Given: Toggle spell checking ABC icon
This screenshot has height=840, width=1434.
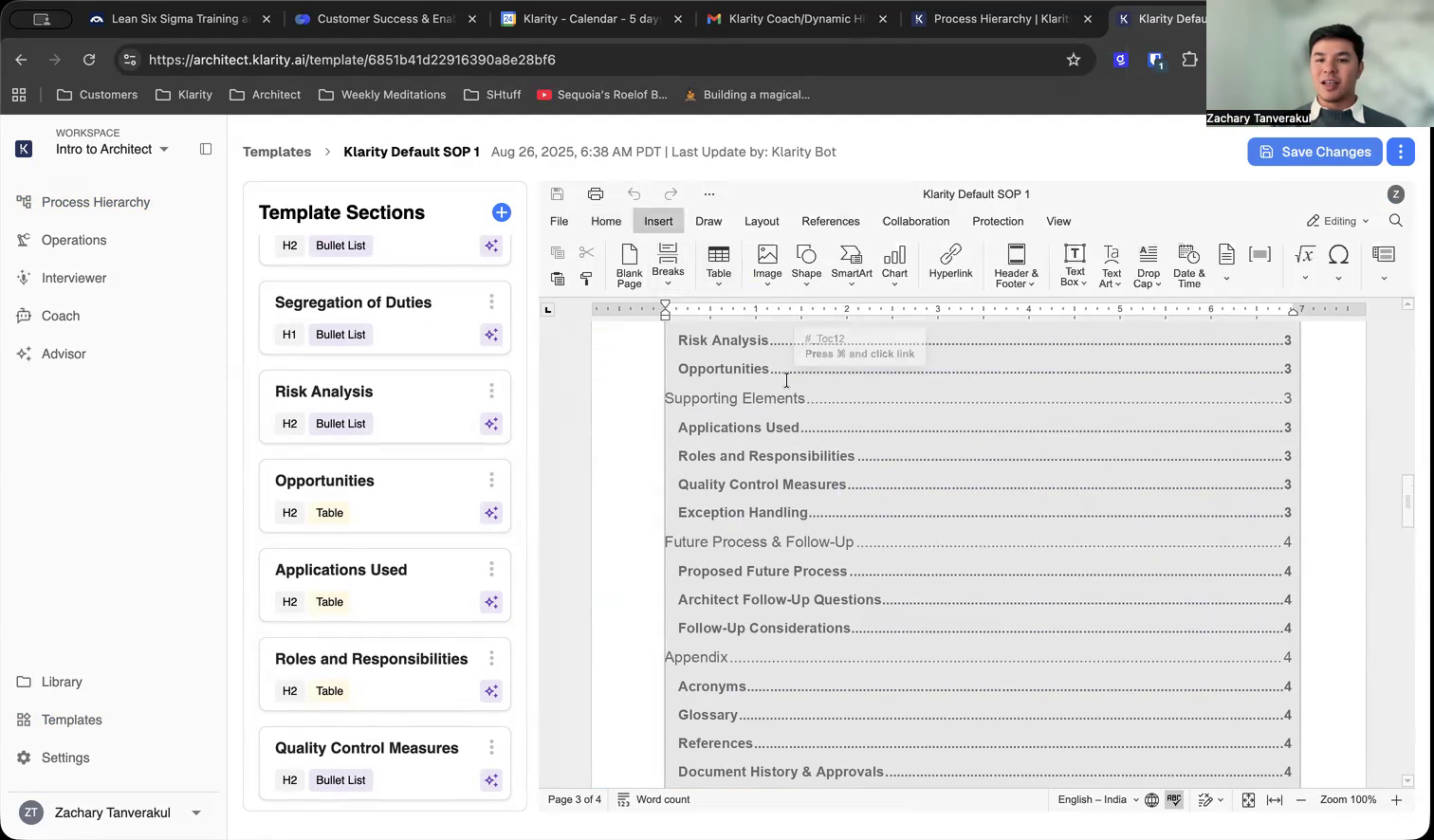Looking at the screenshot, I should pos(1174,800).
